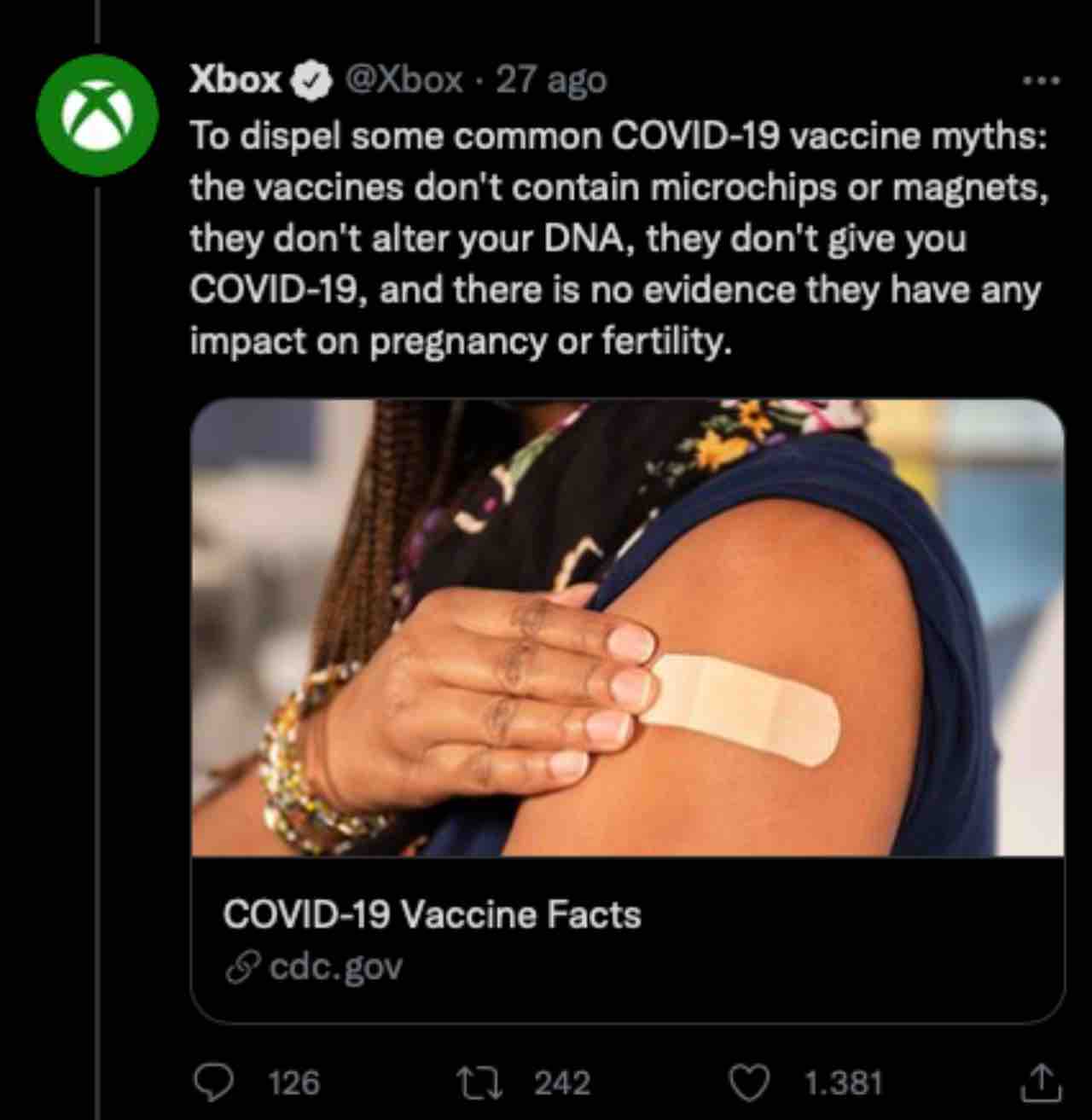Click the verified checkmark badge beside Xbox

(312, 81)
